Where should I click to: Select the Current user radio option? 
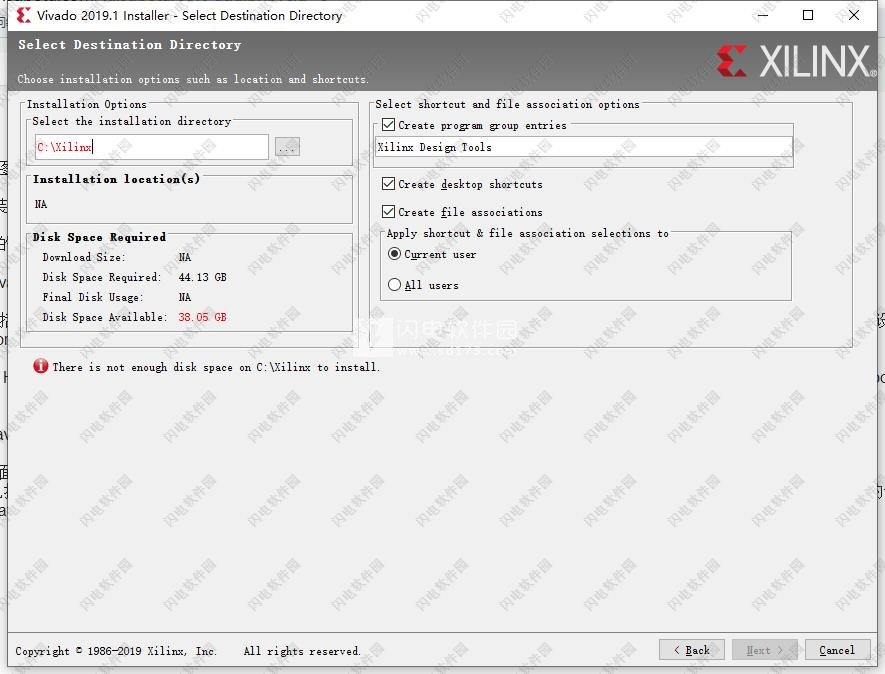tap(395, 254)
